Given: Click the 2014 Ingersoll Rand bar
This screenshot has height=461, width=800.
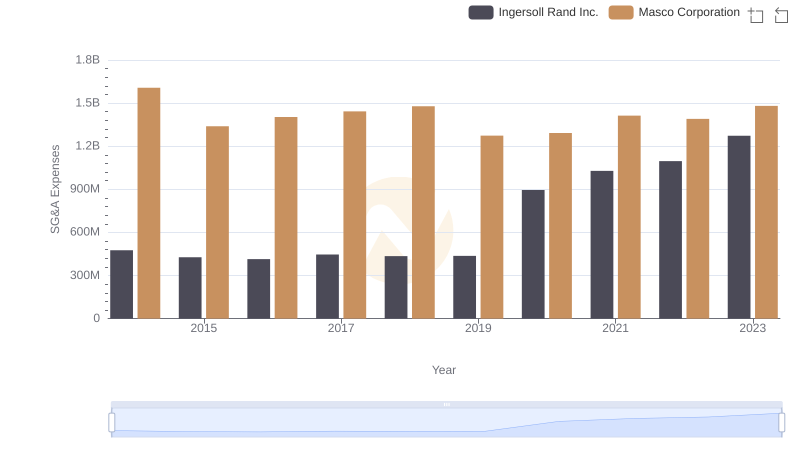Looking at the screenshot, I should coord(121,284).
